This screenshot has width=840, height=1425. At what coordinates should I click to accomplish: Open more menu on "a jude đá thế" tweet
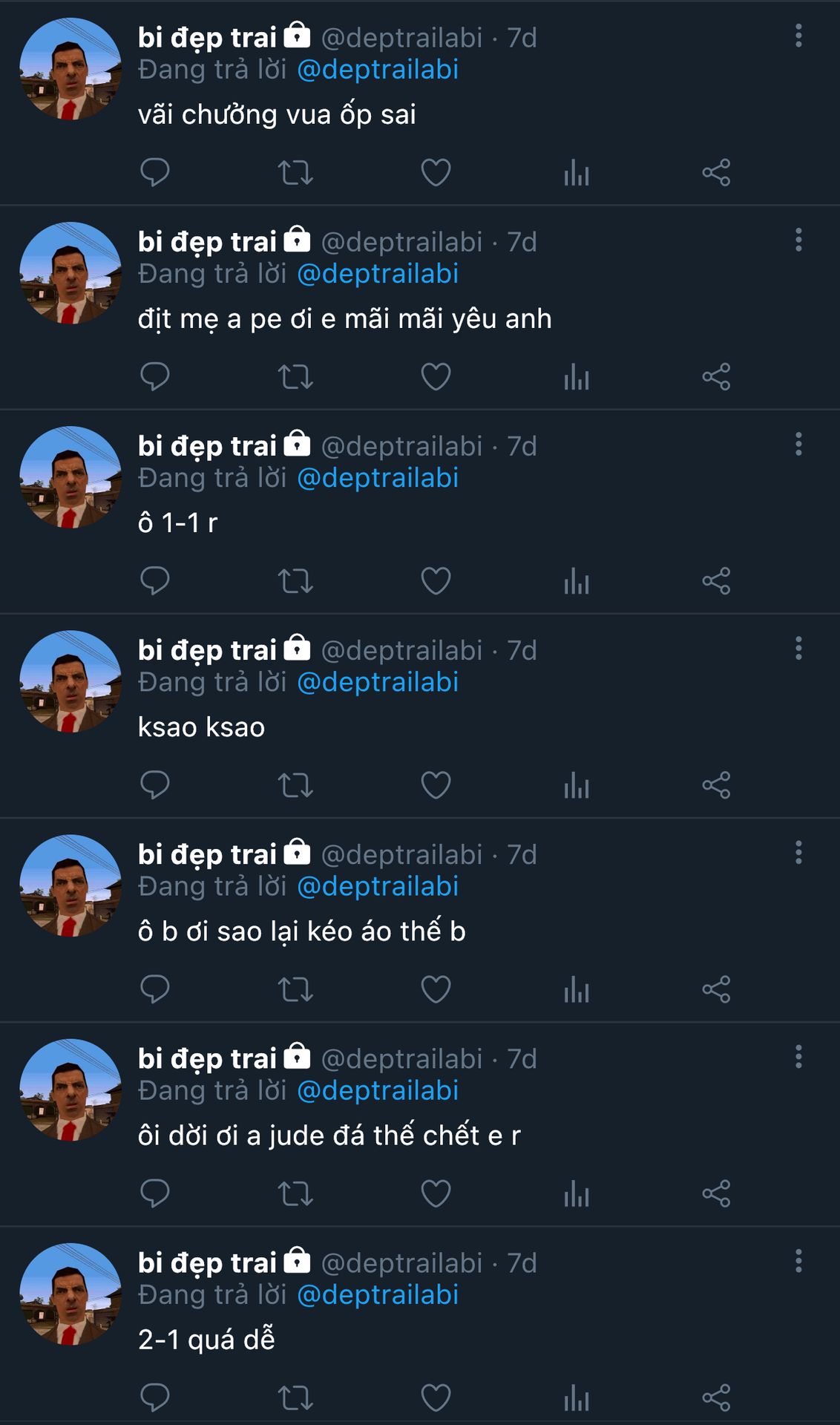(x=798, y=1057)
